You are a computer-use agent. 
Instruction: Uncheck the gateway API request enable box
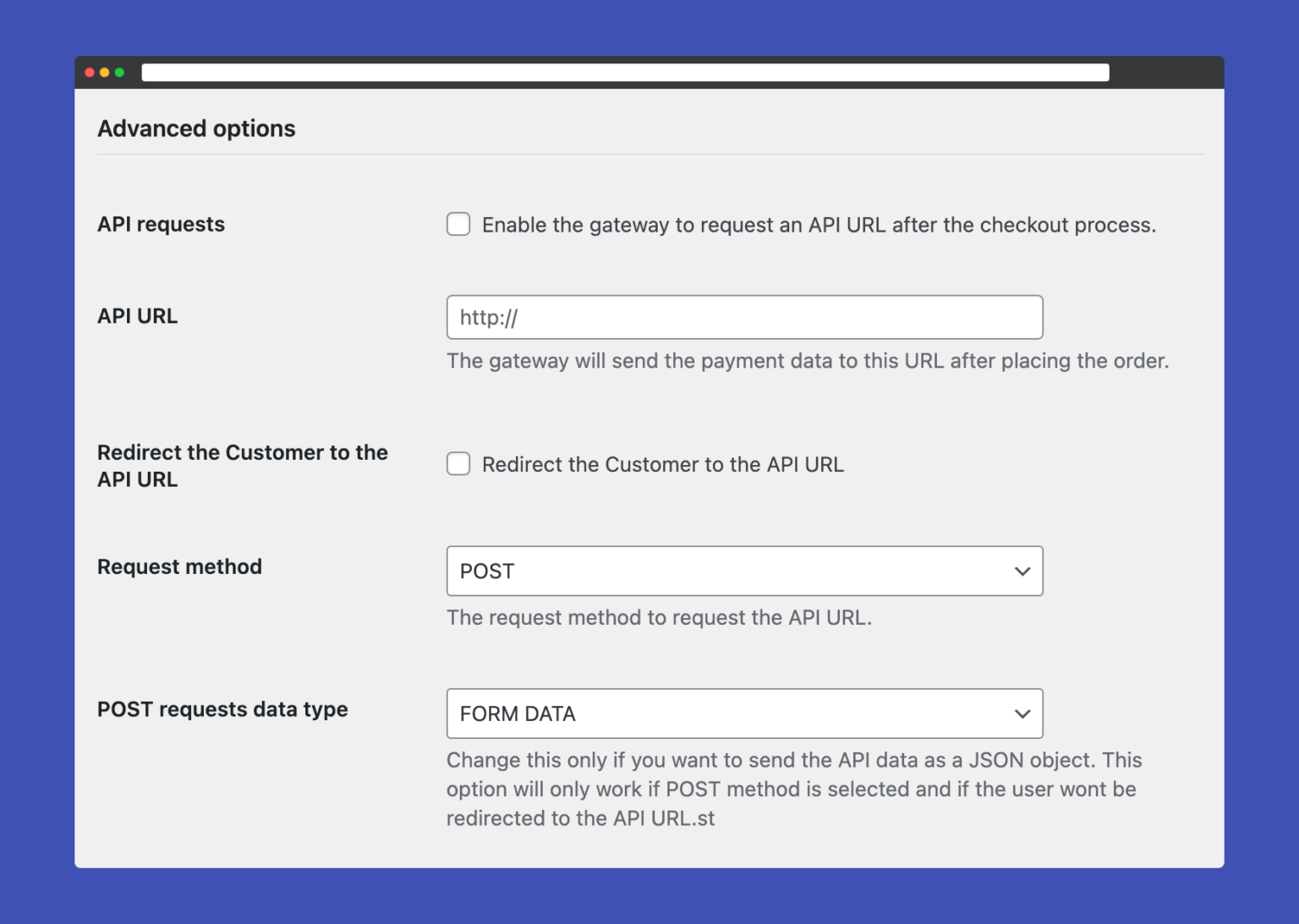tap(458, 224)
